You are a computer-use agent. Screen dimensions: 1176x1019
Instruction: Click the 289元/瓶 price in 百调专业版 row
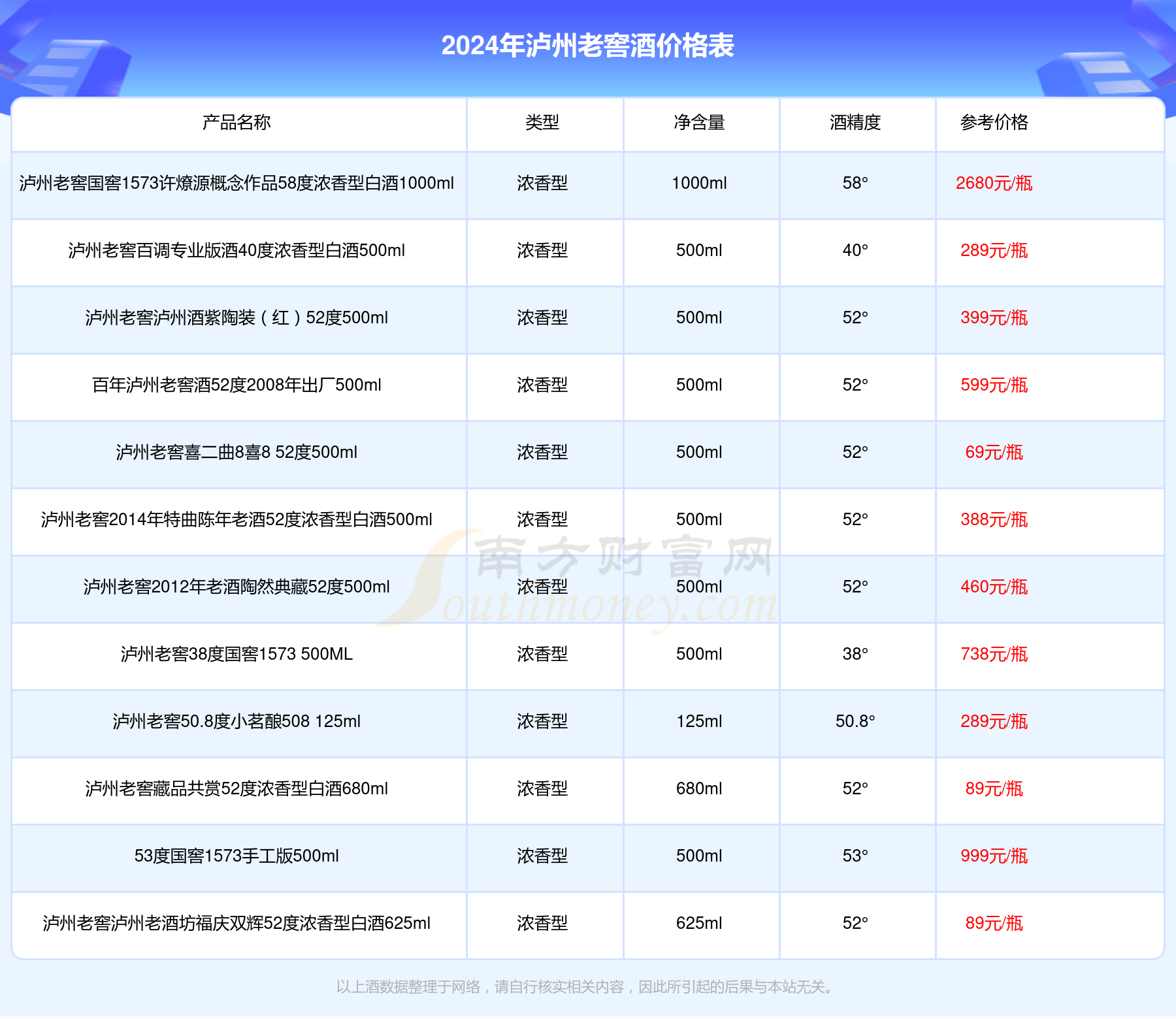[x=994, y=250]
